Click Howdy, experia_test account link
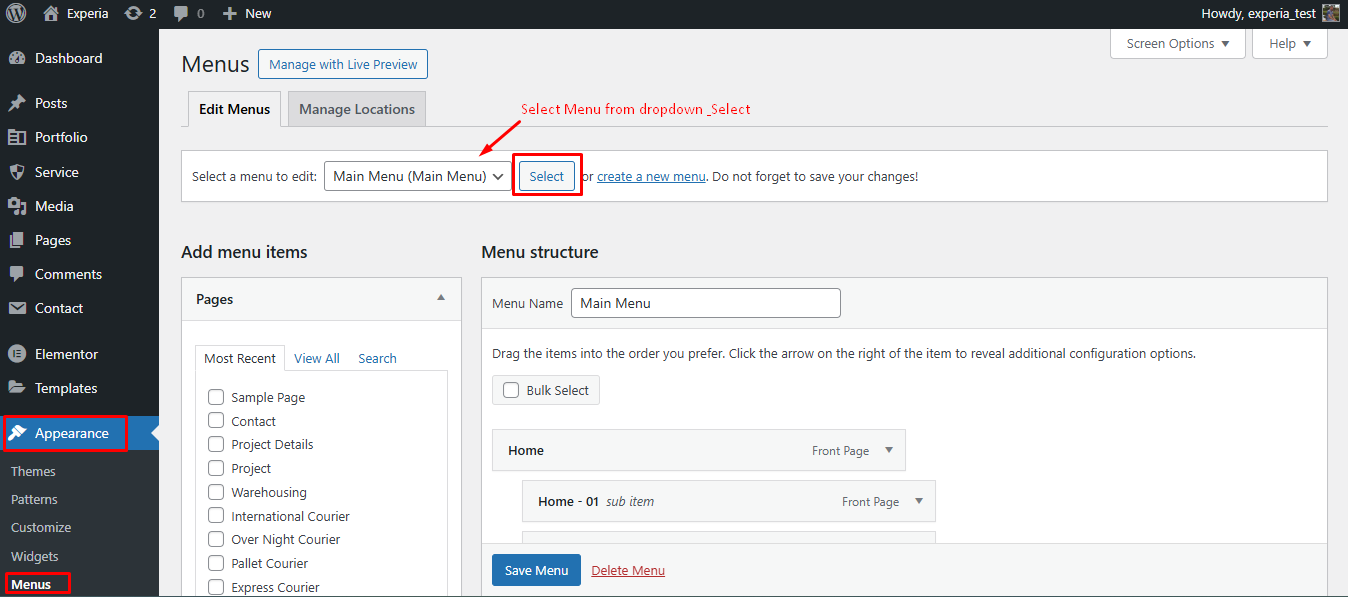The image size is (1348, 597). click(1270, 13)
